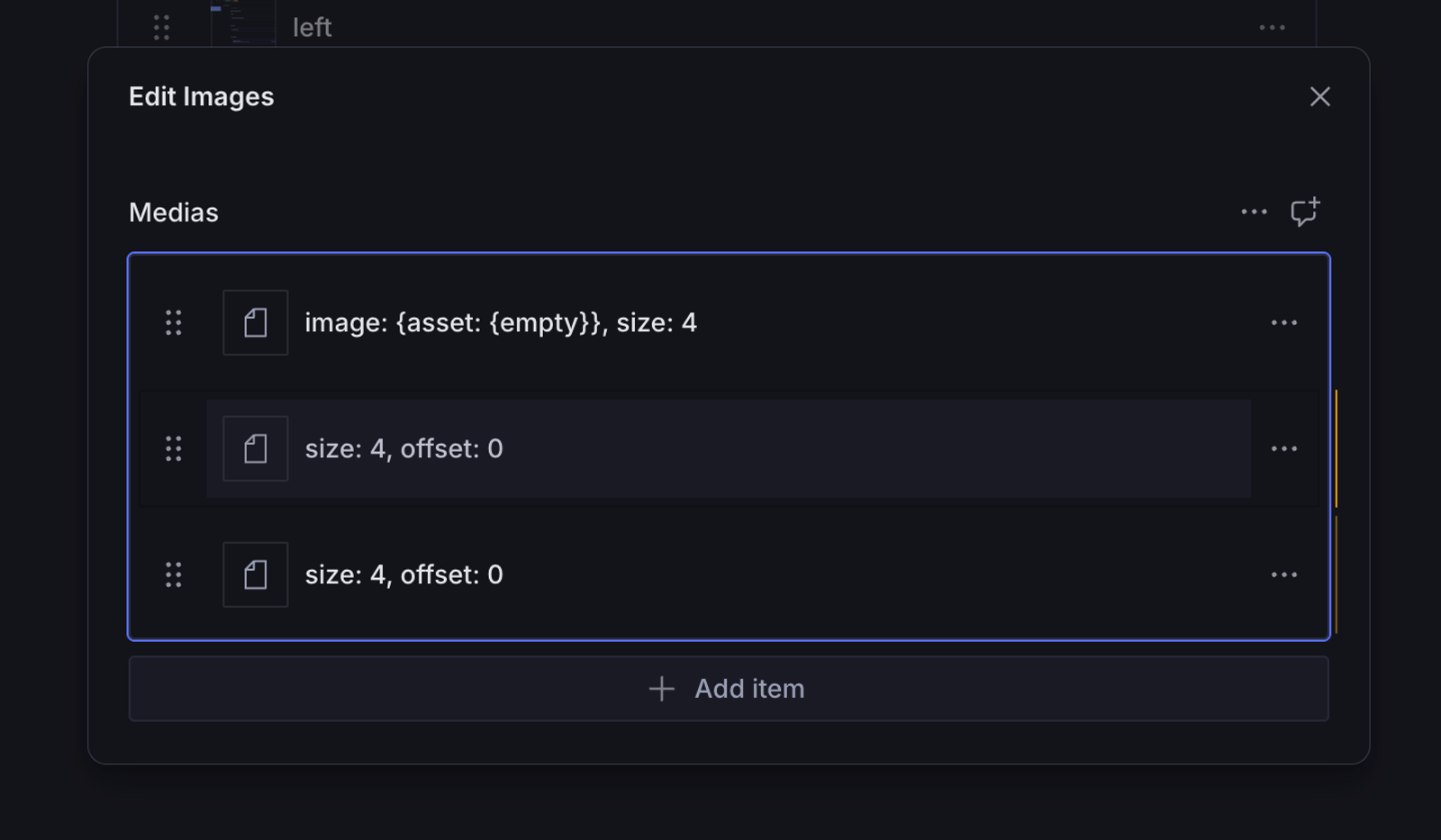Grab the drag handle of the second media item

174,448
